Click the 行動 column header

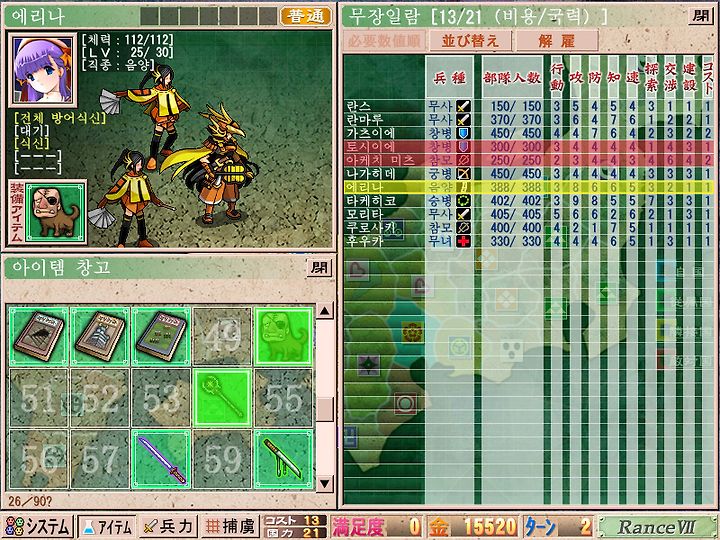coord(557,77)
